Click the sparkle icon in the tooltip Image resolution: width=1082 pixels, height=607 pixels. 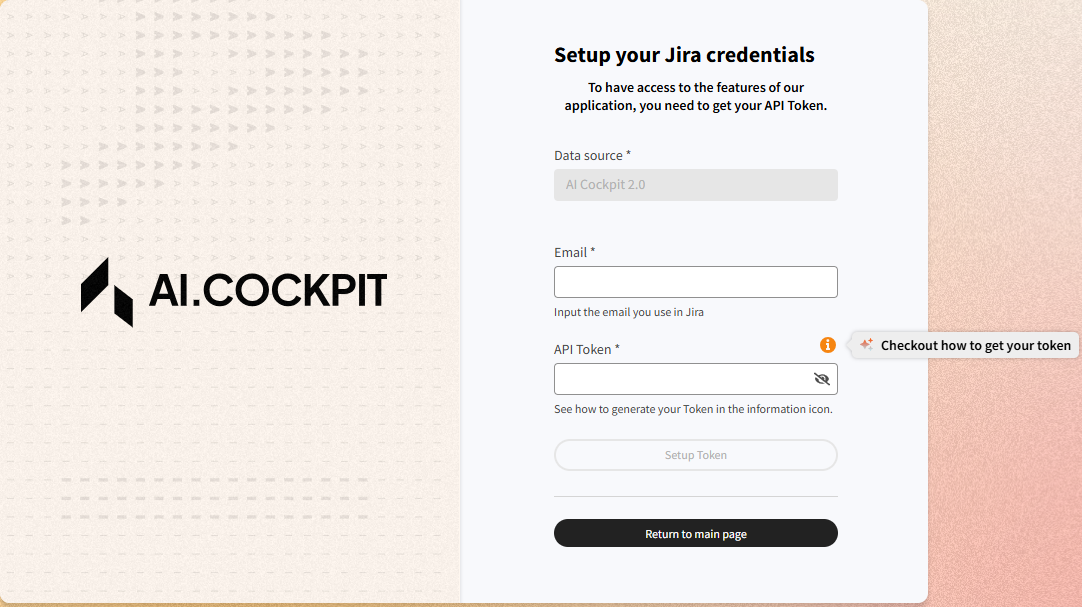(x=867, y=345)
